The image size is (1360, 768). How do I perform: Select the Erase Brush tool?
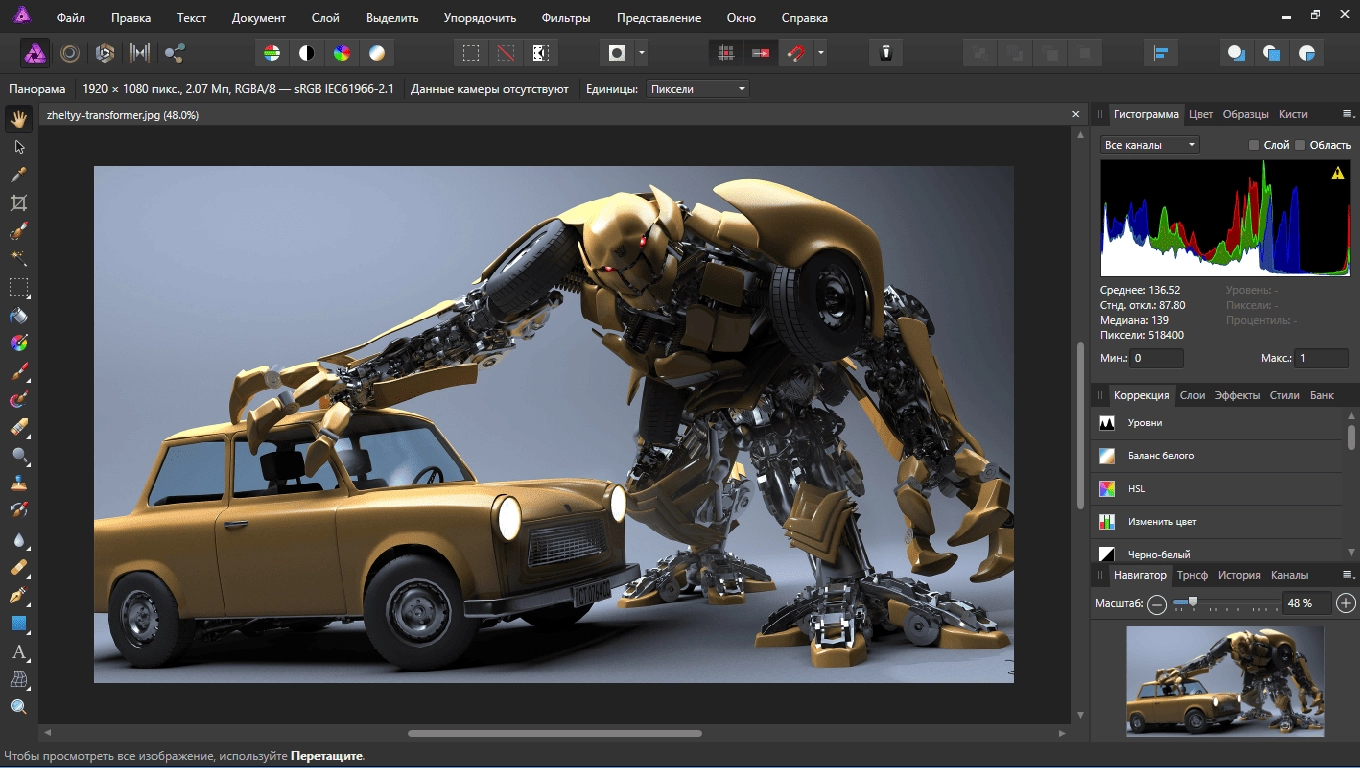pos(18,427)
